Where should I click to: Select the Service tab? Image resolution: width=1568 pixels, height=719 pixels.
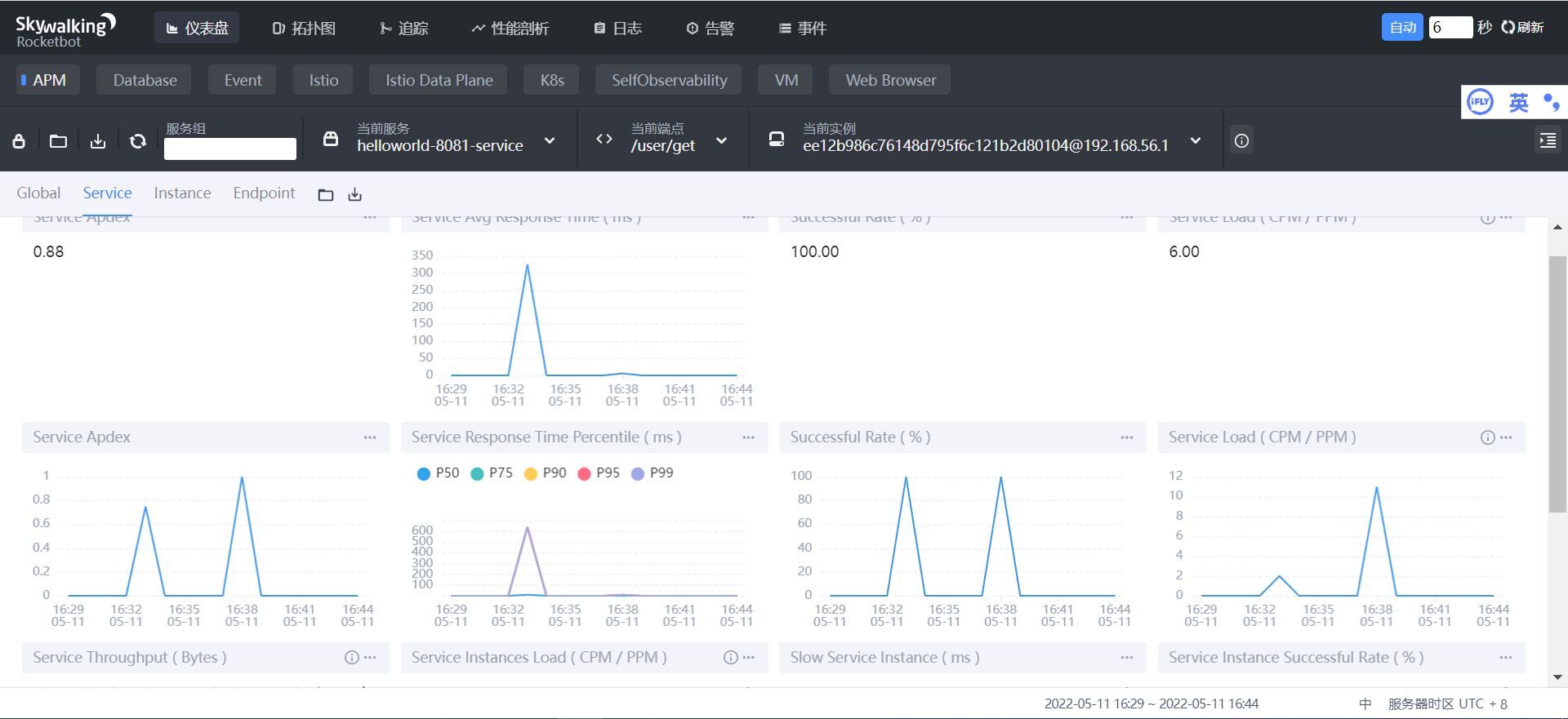point(107,193)
